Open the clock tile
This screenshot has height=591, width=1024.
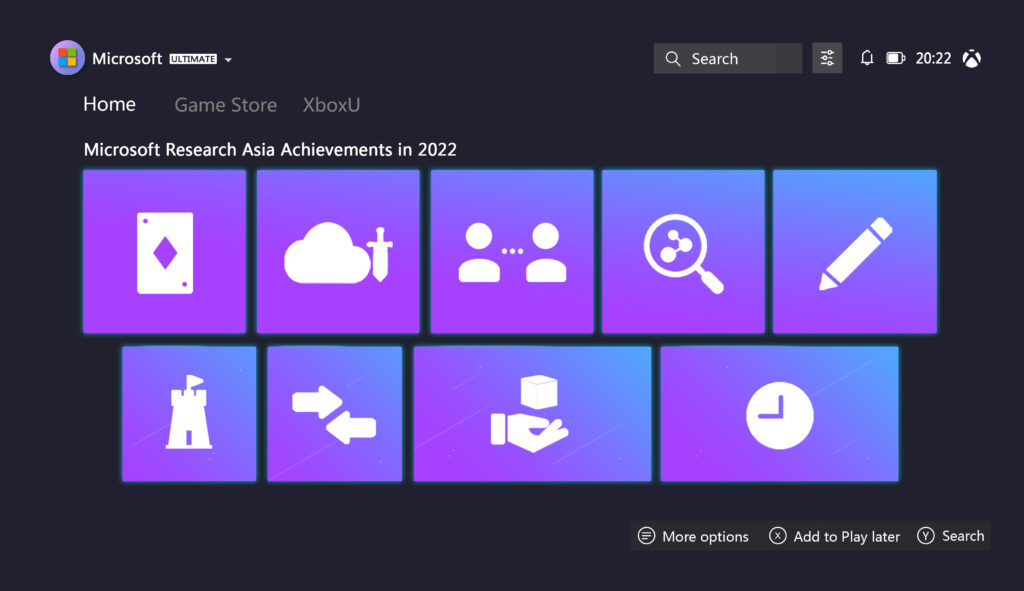point(779,414)
